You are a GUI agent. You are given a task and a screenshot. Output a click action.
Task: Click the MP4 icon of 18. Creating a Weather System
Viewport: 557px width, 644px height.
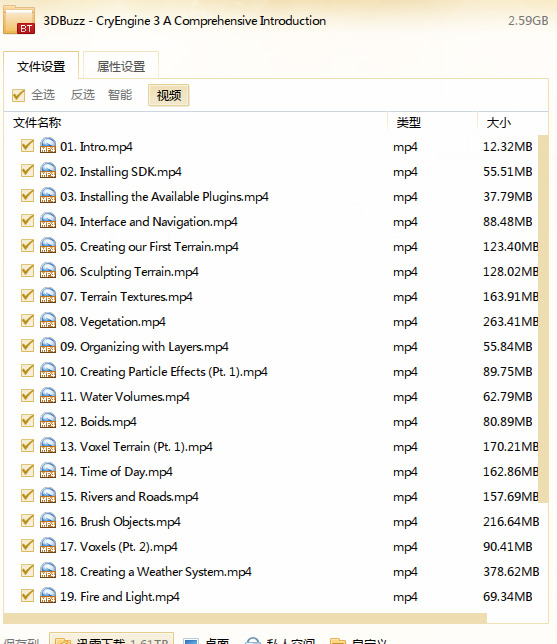(48, 571)
